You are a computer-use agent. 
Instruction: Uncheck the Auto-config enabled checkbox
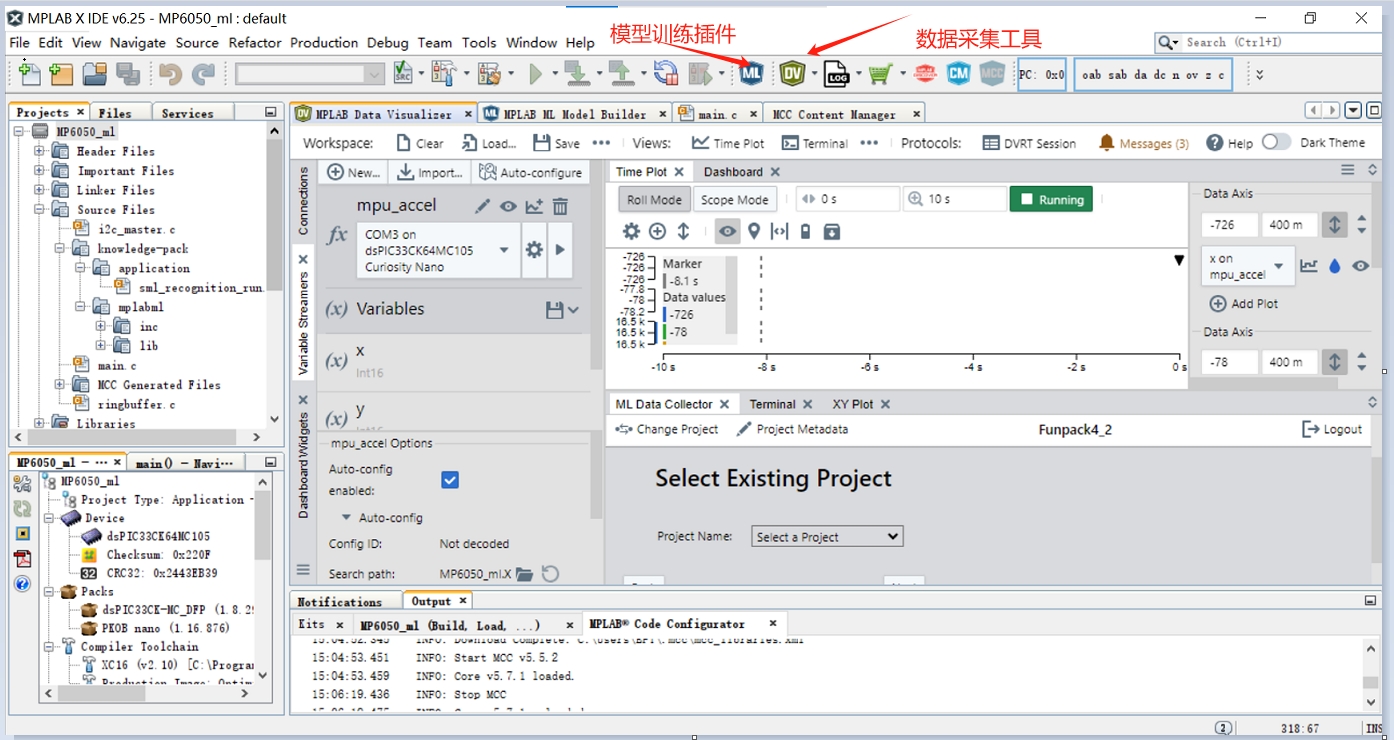pos(450,480)
